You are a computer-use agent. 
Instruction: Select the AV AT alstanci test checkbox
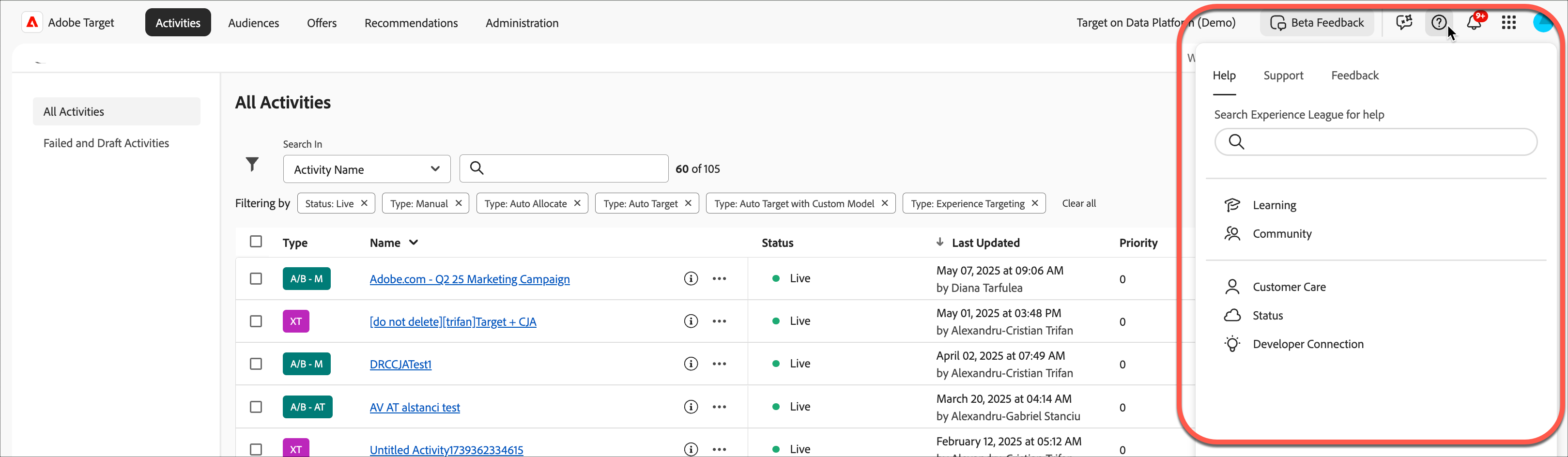coord(256,407)
